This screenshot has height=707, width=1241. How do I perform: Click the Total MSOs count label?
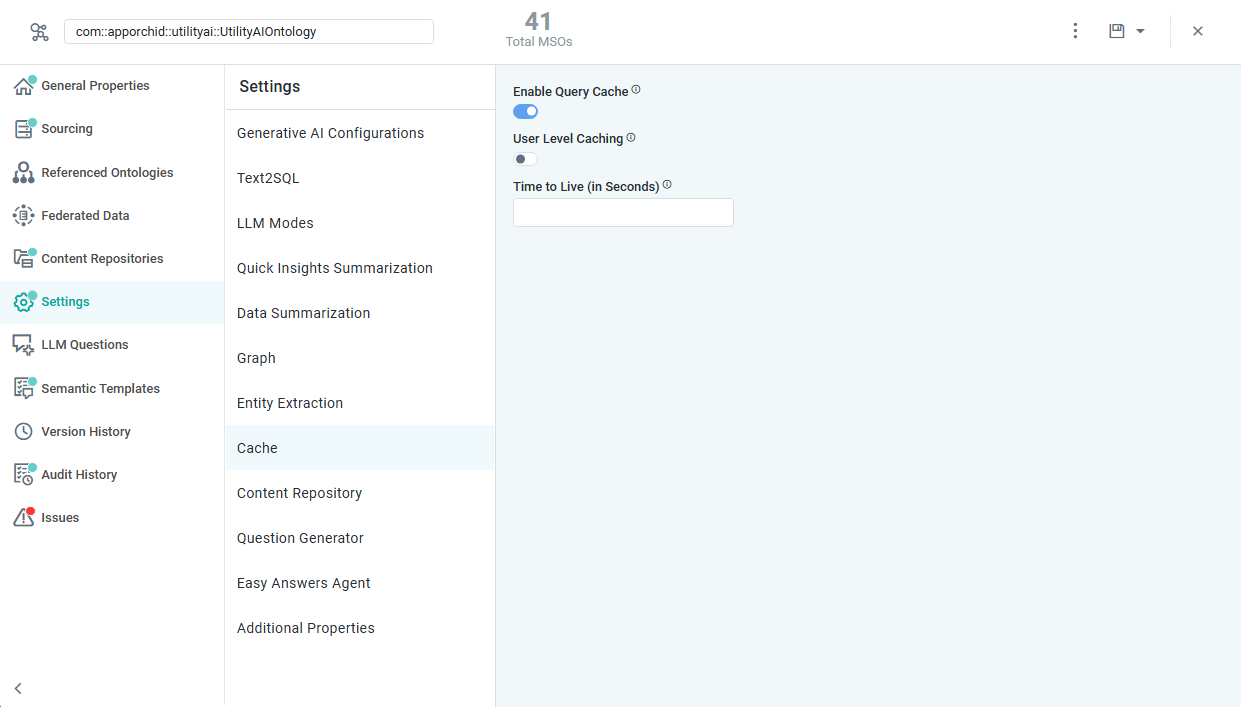tap(539, 42)
